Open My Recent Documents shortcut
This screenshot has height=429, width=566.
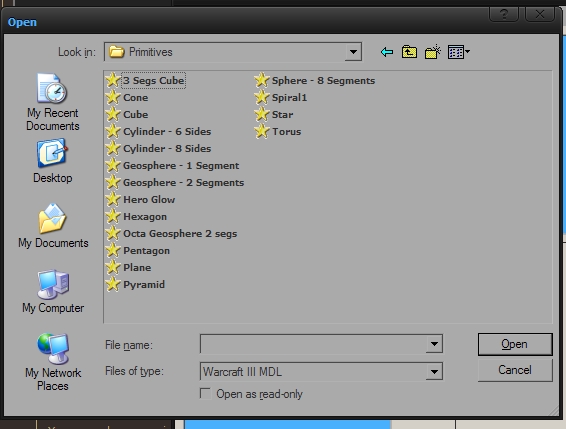coord(53,103)
